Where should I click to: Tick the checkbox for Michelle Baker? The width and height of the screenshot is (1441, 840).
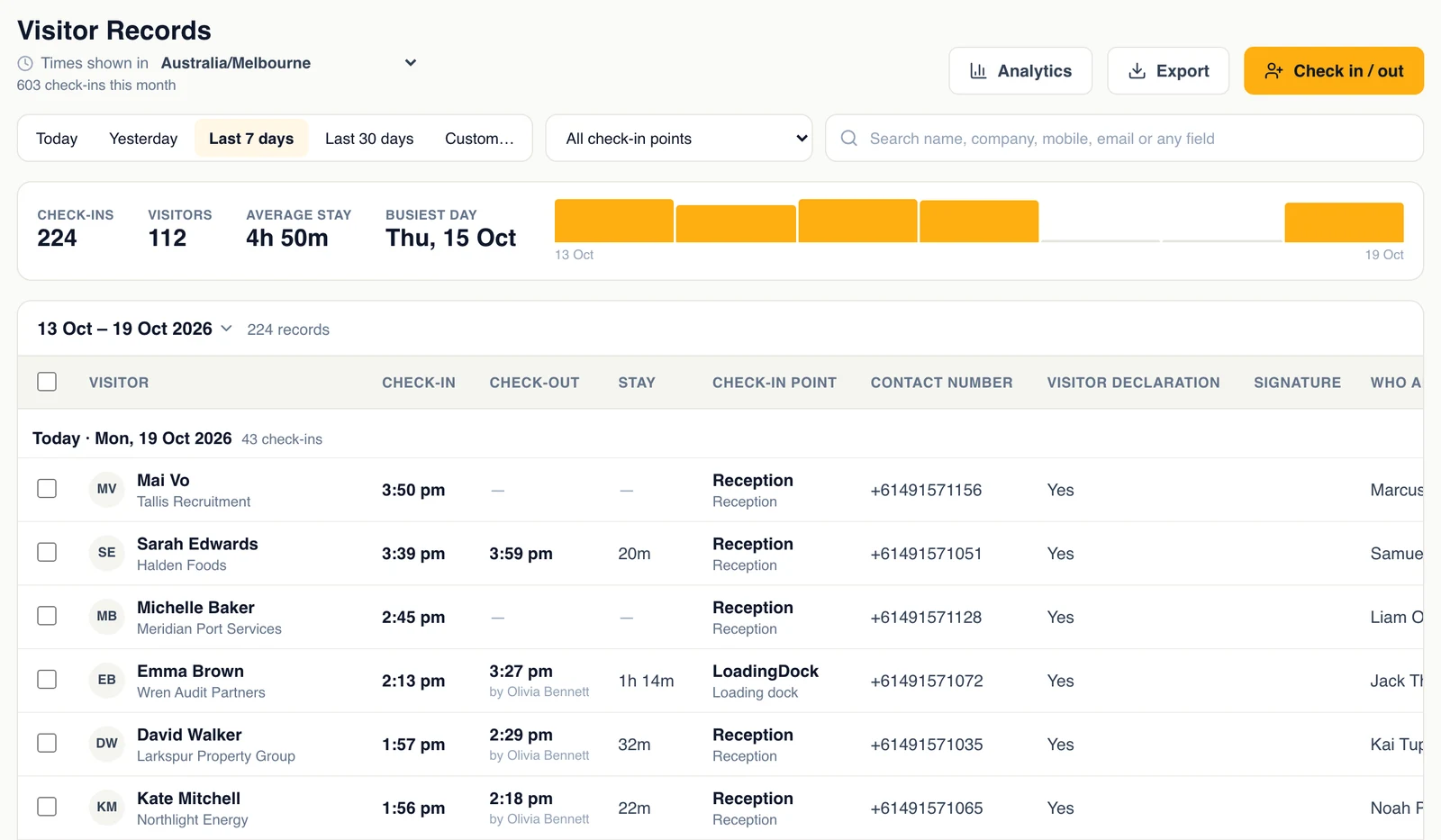pos(47,616)
